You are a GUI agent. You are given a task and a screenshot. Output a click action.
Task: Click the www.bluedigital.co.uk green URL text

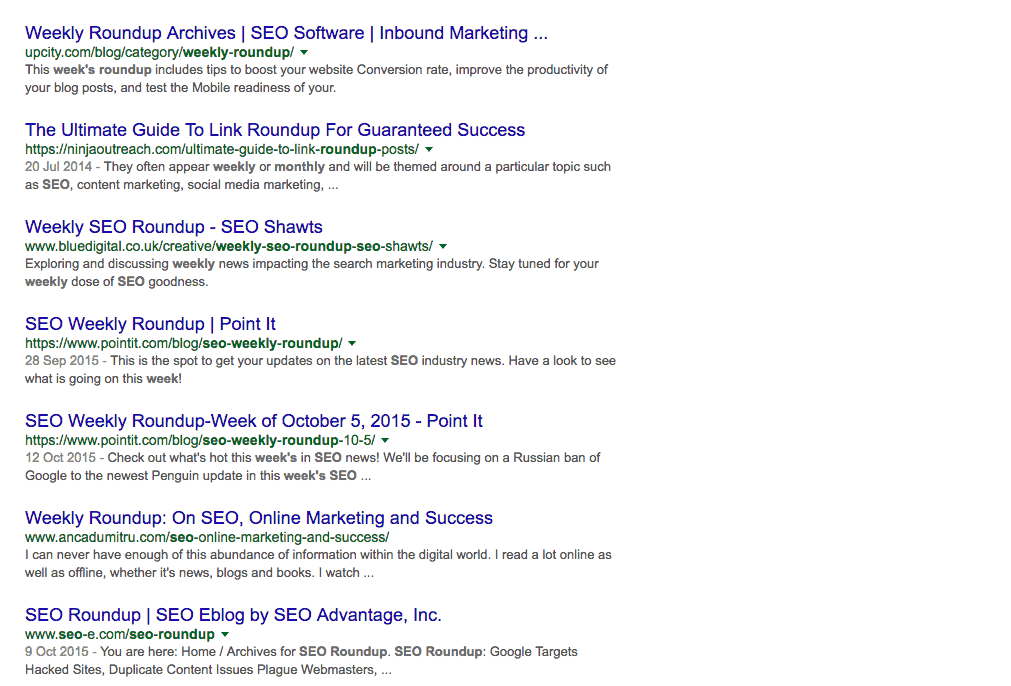229,246
